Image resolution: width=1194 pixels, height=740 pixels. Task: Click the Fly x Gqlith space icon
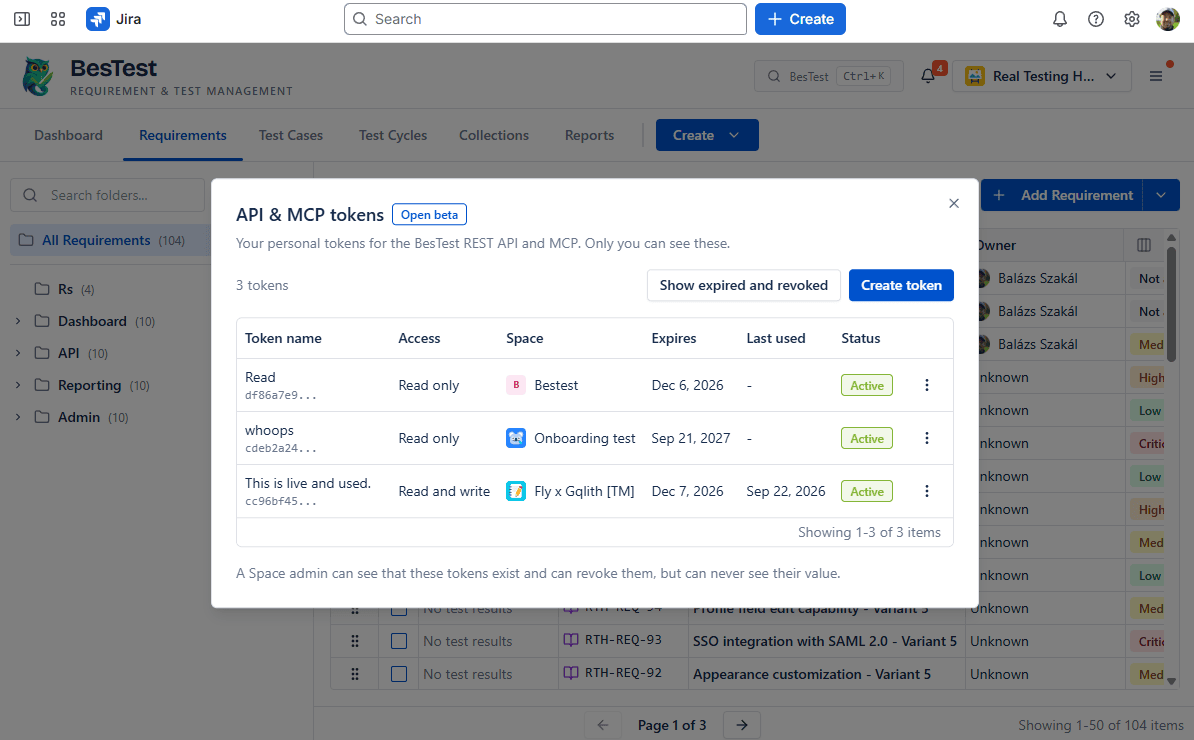point(516,492)
